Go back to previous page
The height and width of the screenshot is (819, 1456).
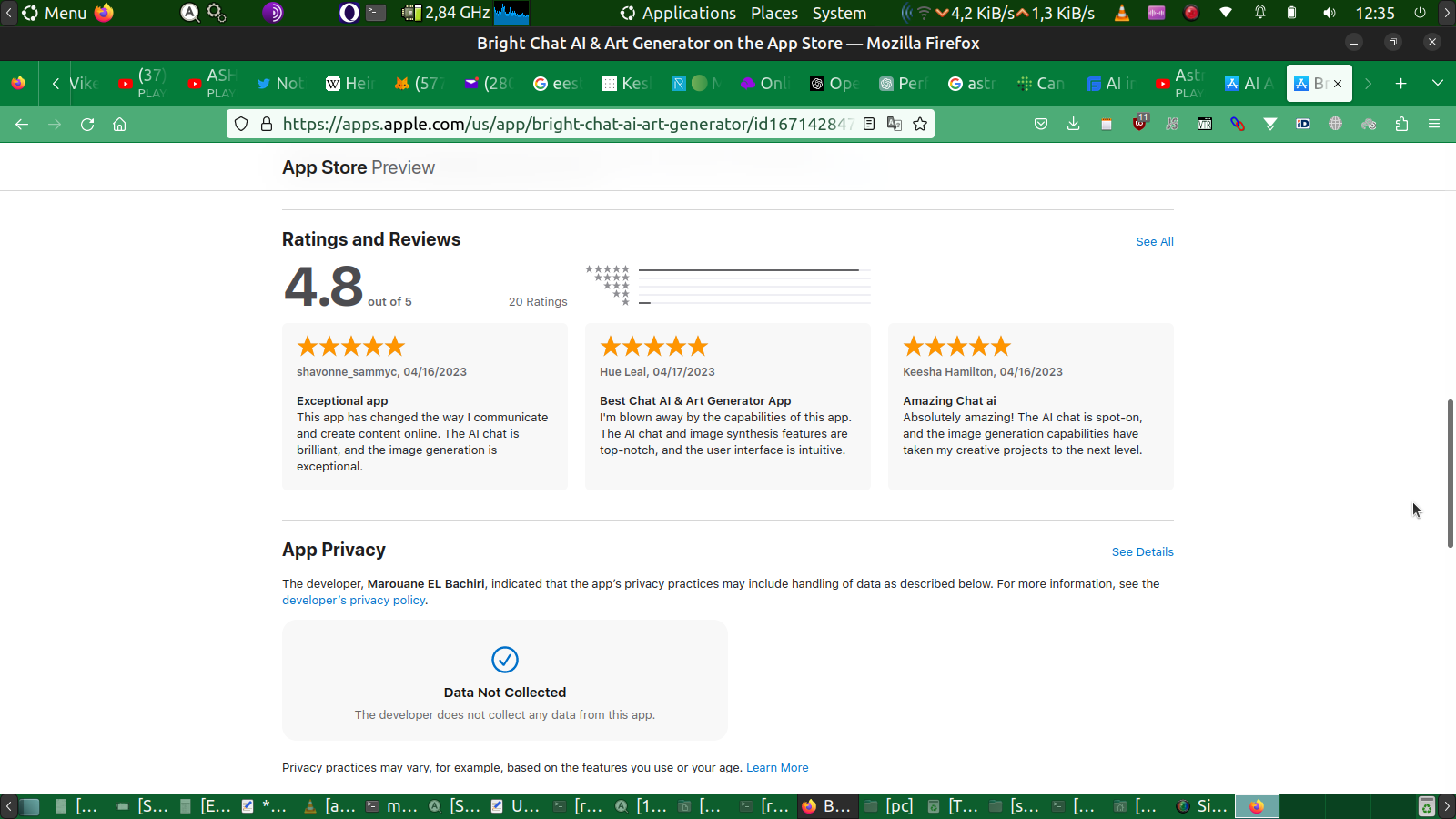(x=22, y=125)
